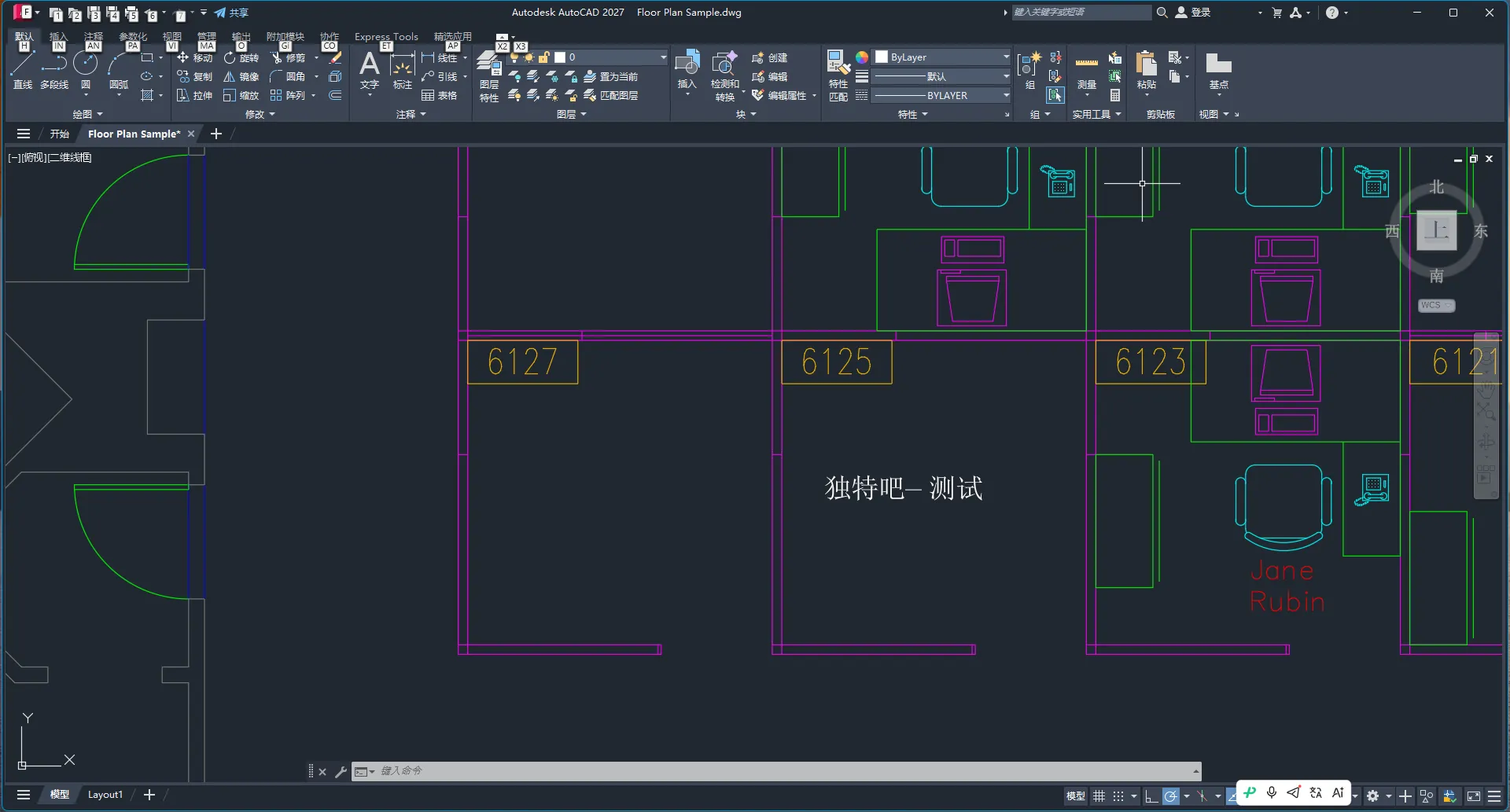Image resolution: width=1510 pixels, height=812 pixels.
Task: Open the layer selection dropdown showing 0
Action: (587, 57)
